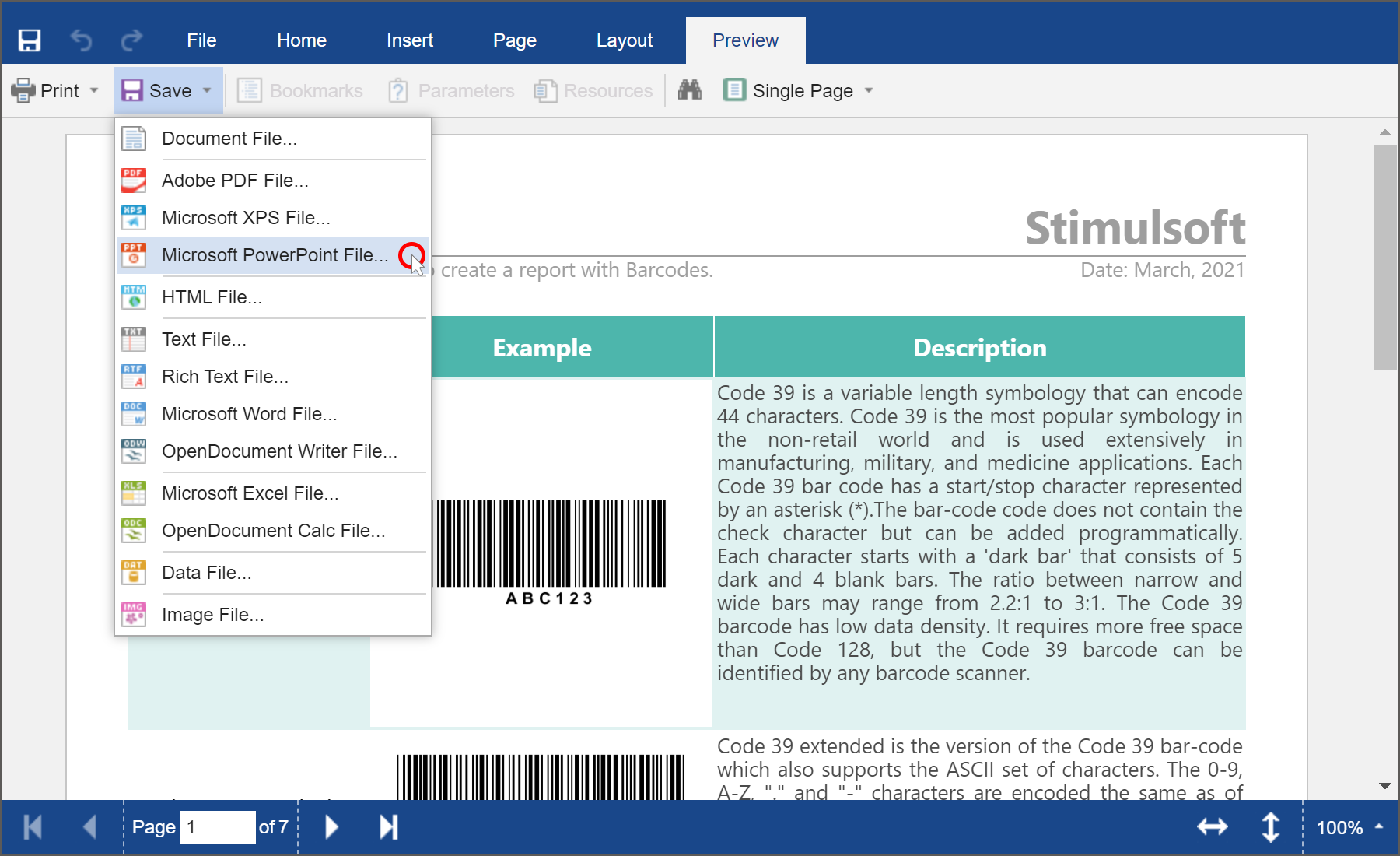Click the vertical scrollbar thumb
This screenshot has width=1400, height=856.
(1384, 258)
